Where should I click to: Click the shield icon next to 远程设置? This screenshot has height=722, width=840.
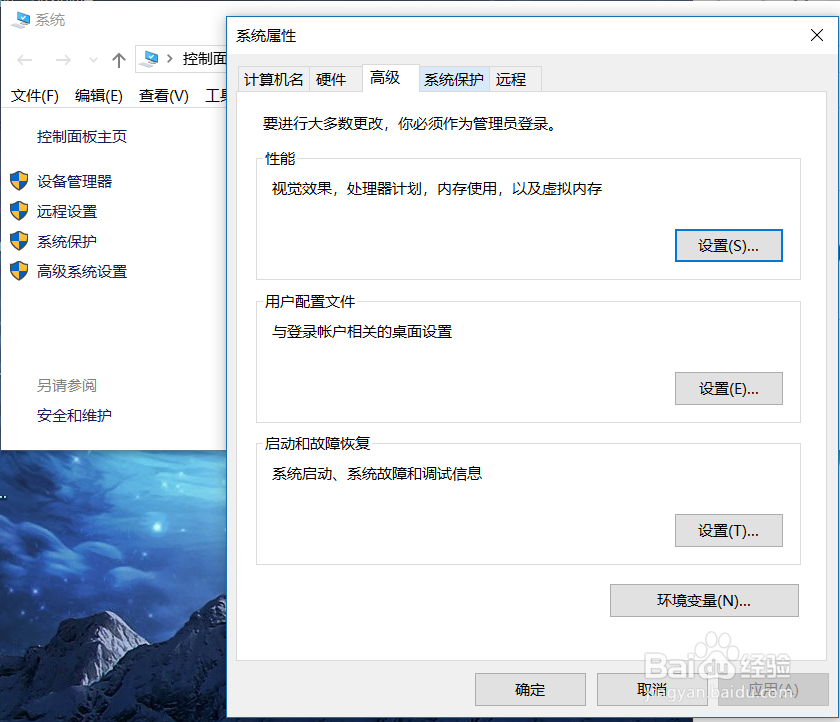(x=18, y=211)
